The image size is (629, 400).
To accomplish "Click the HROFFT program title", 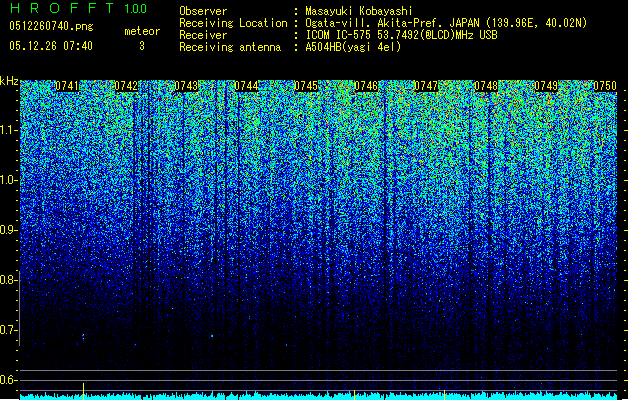I will coord(62,8).
